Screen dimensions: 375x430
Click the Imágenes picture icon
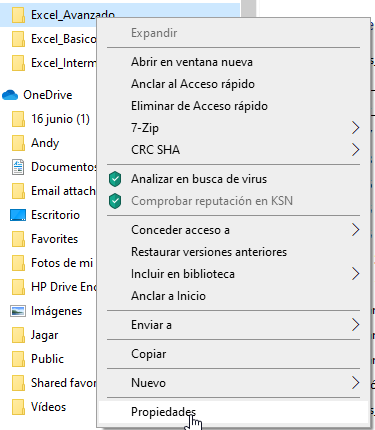point(18,311)
